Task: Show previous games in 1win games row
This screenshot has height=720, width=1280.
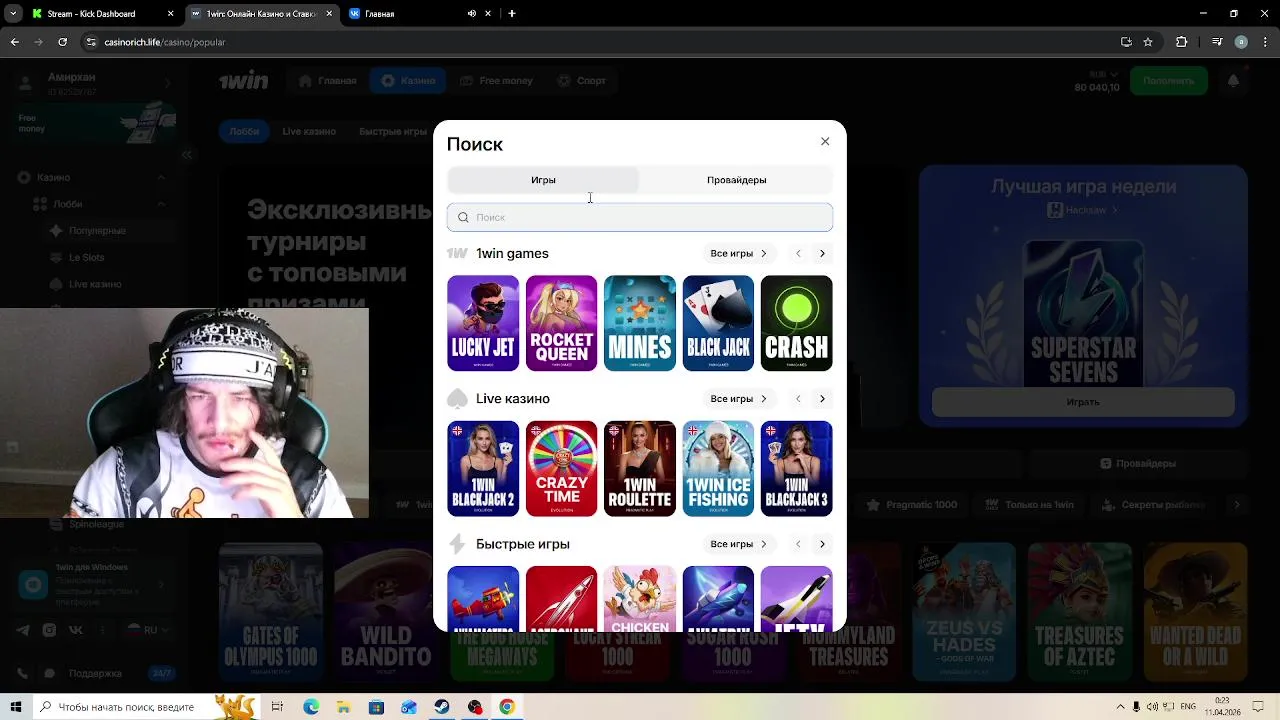Action: pos(798,254)
